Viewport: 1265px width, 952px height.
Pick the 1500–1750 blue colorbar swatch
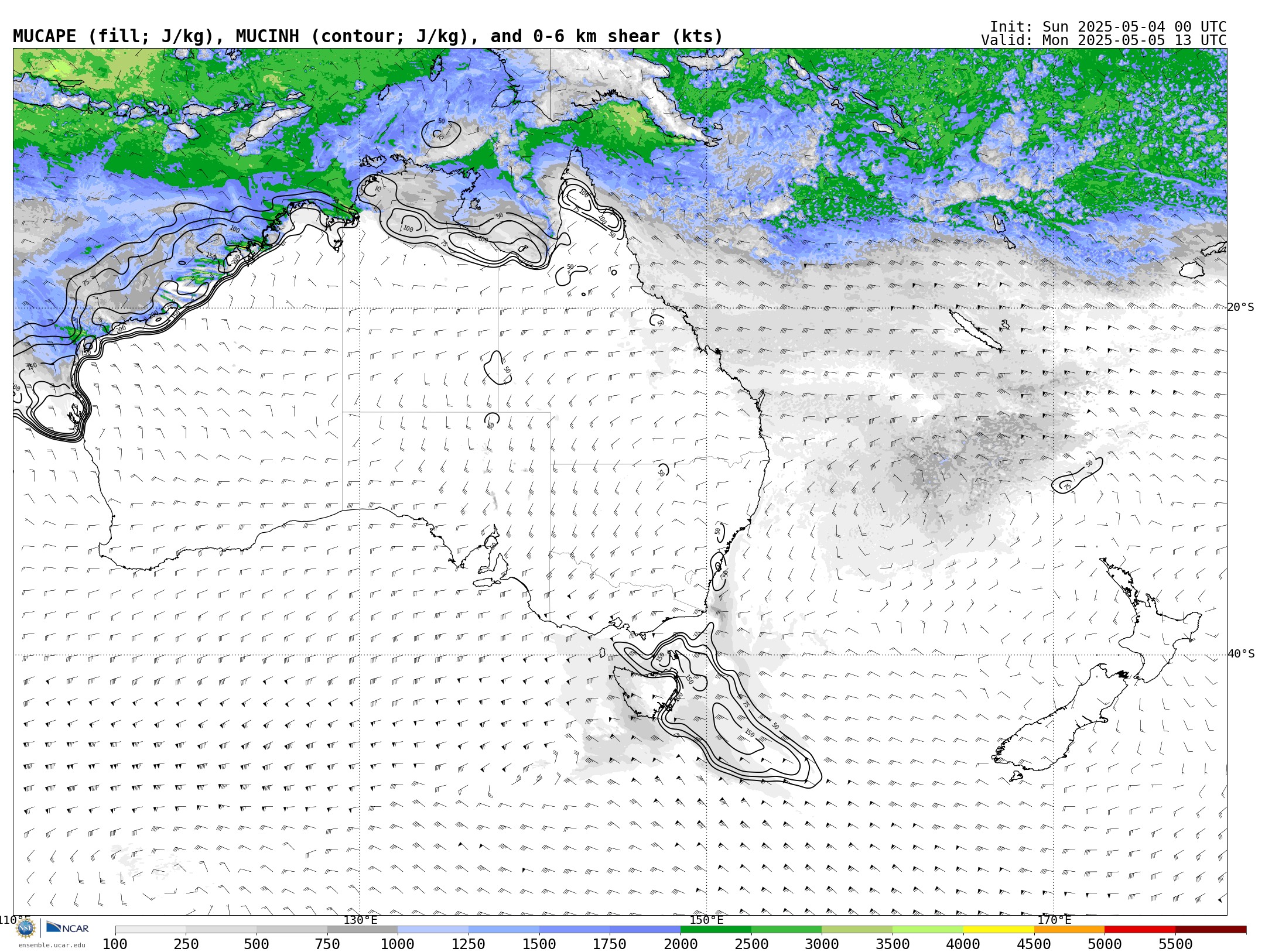coord(575,930)
